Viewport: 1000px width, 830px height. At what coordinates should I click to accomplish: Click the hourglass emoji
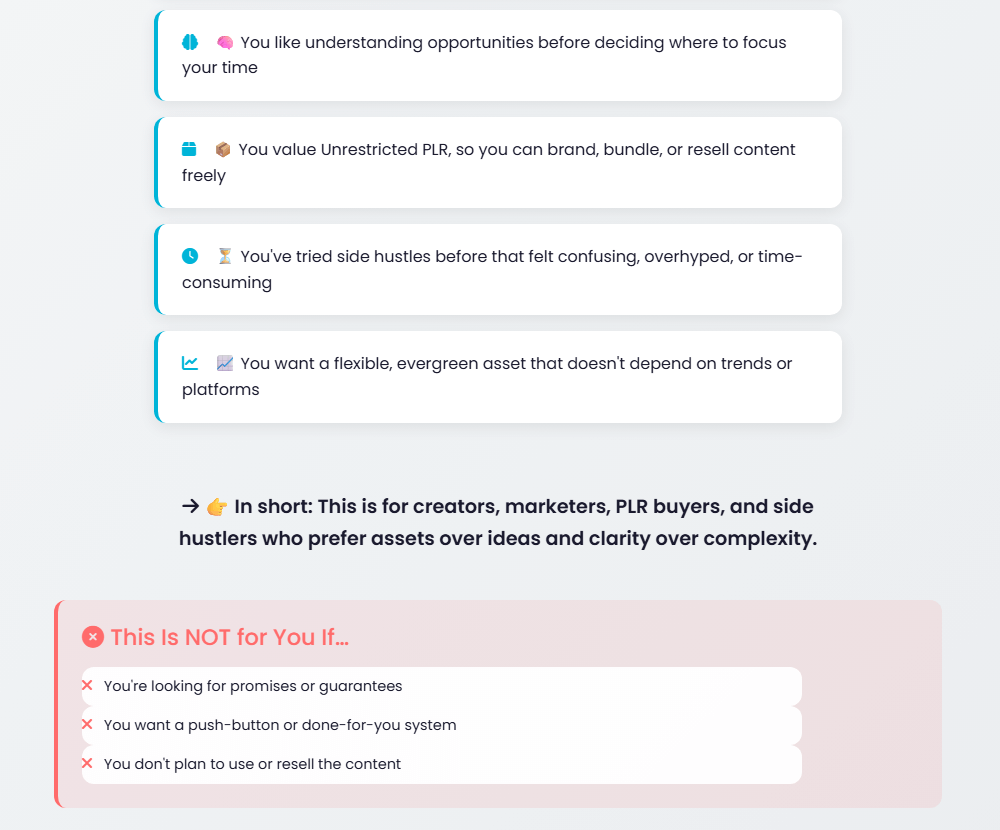(225, 256)
